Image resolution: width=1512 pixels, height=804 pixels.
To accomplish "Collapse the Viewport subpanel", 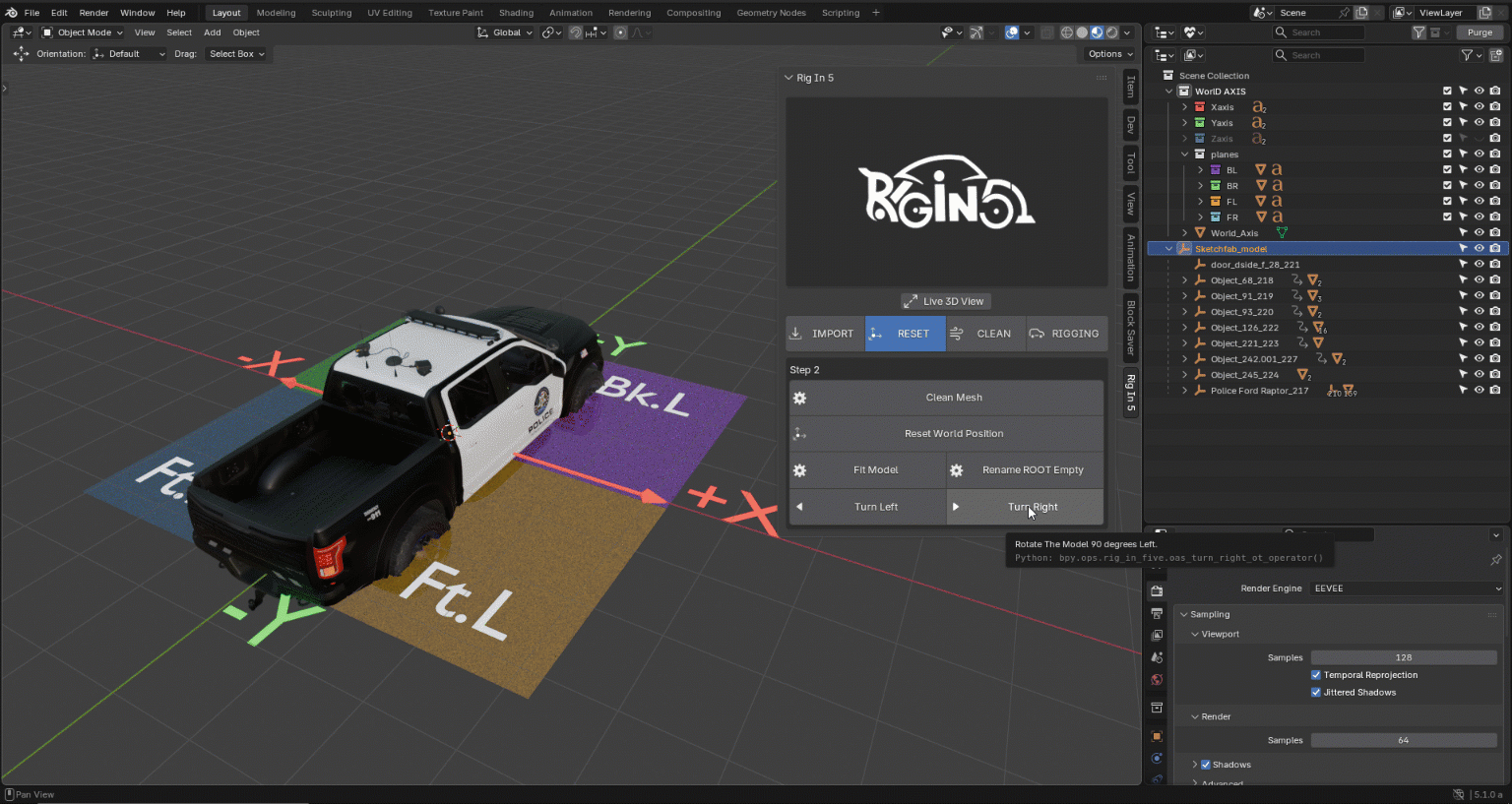I will point(1195,635).
